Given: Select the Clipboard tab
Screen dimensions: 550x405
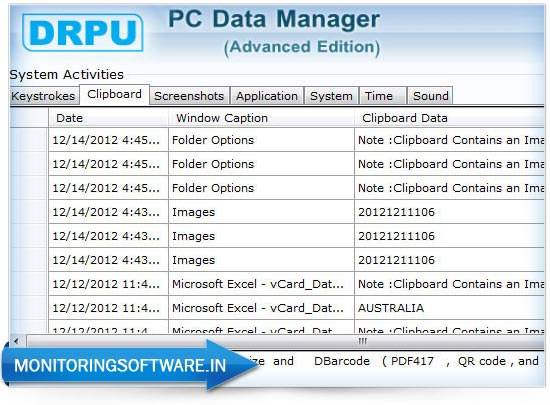Looking at the screenshot, I should 115,94.
